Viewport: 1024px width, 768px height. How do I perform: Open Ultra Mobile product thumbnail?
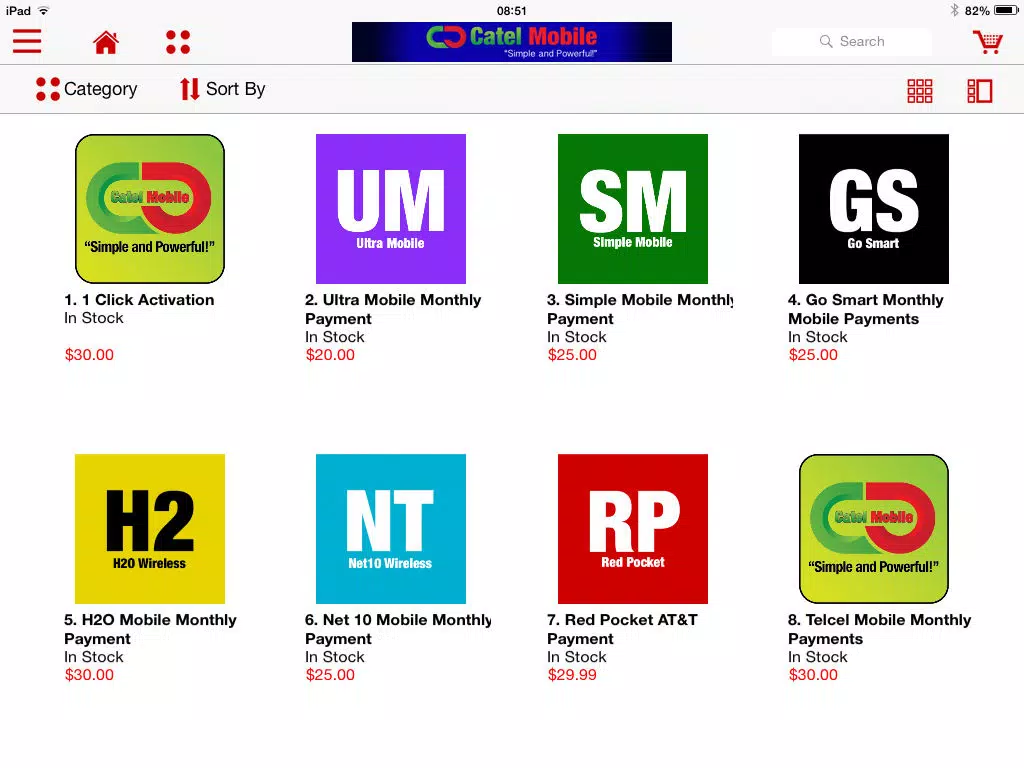pos(391,209)
